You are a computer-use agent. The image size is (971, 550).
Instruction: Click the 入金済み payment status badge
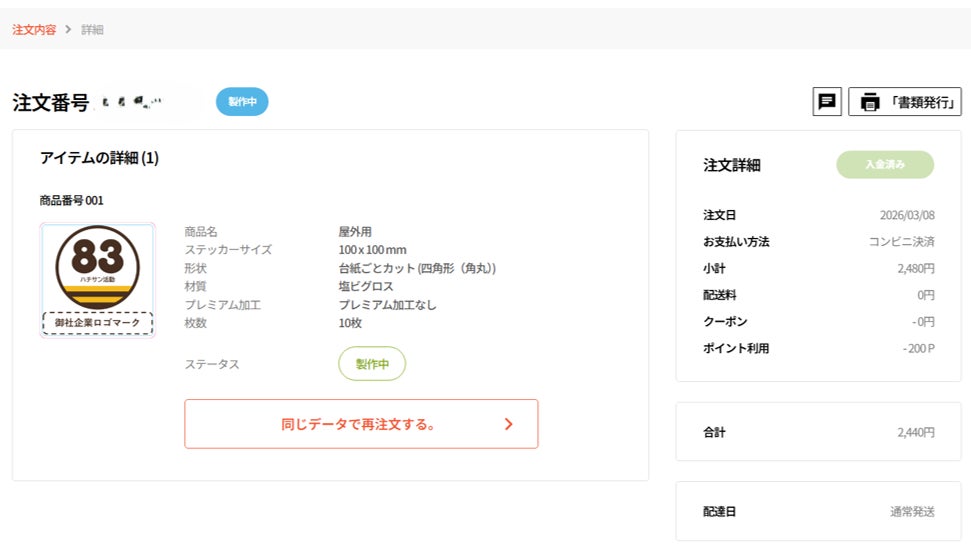click(x=884, y=165)
